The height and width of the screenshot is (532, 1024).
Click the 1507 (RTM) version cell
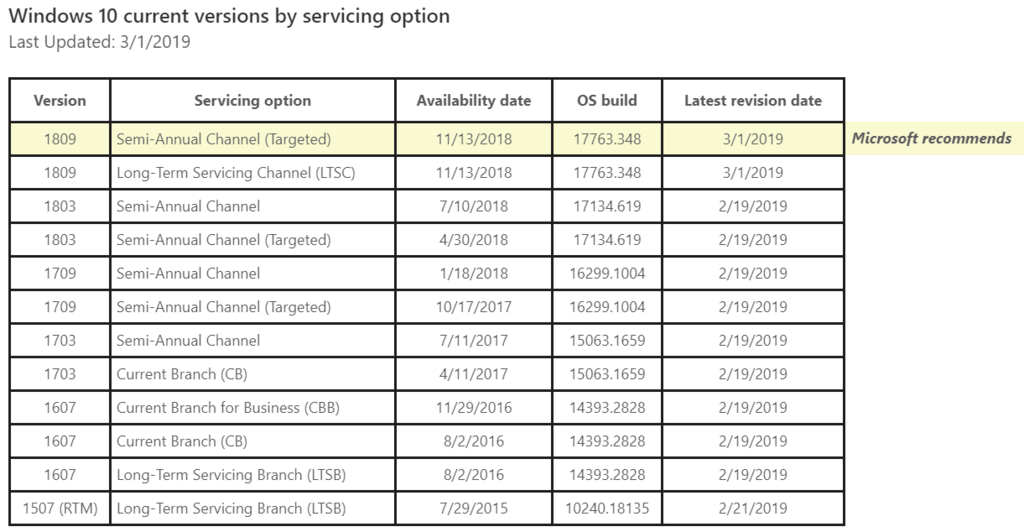coord(59,509)
